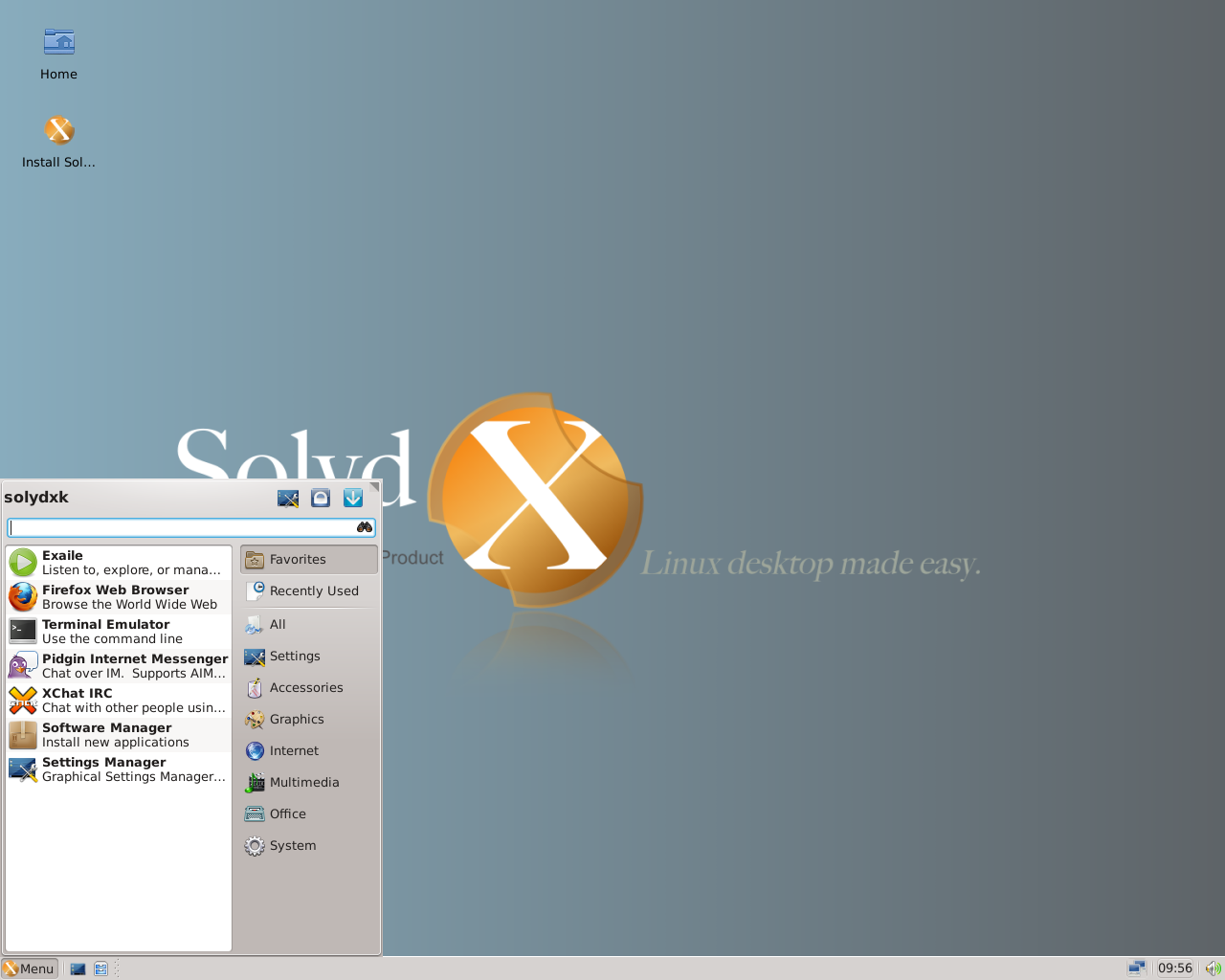Focus the menu search field
The image size is (1225, 980).
pyautogui.click(x=191, y=527)
